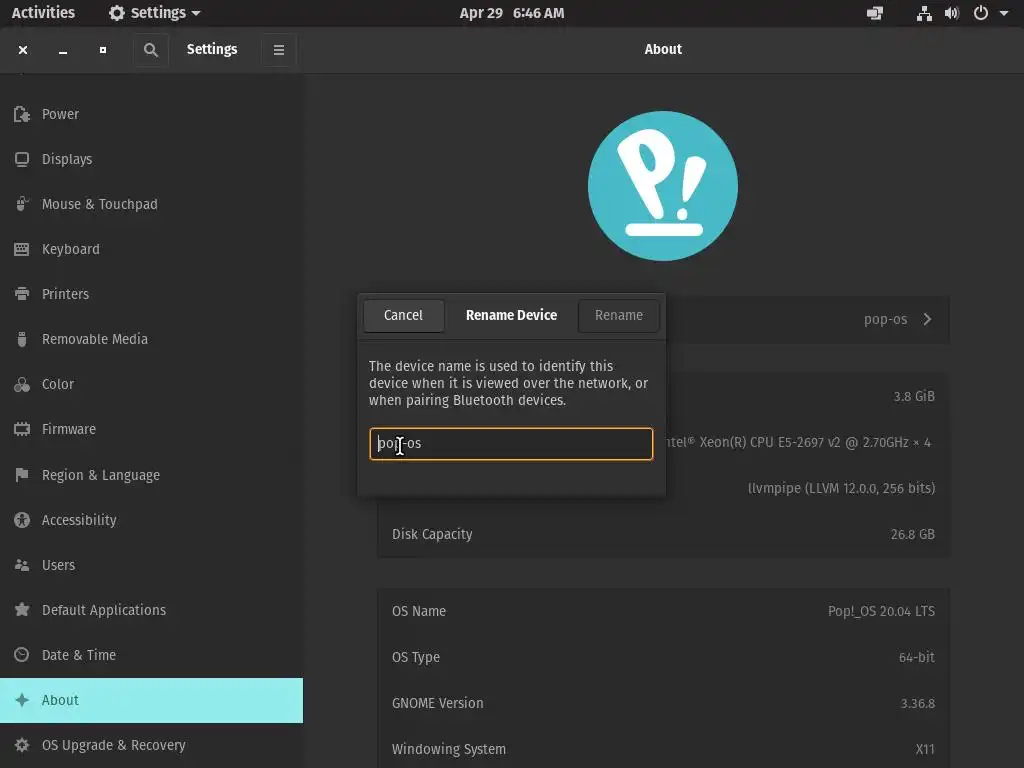Select Printers in the sidebar

point(152,295)
